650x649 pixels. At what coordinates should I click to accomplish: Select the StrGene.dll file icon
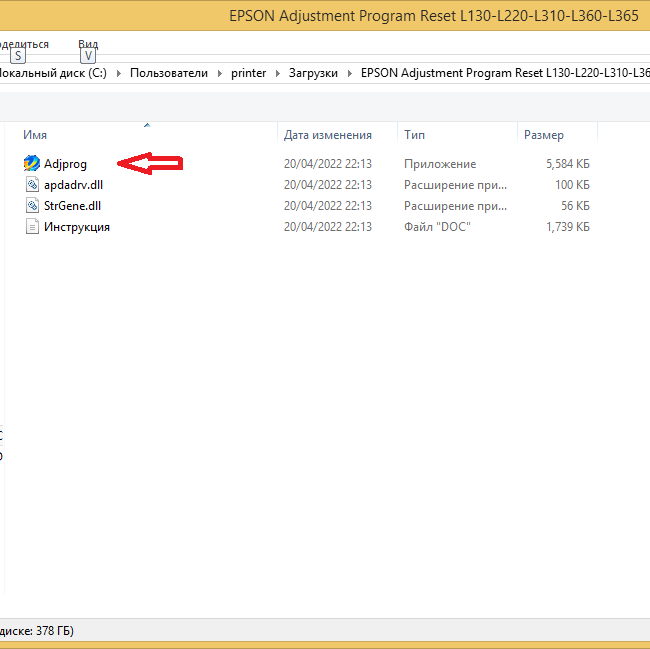click(32, 206)
